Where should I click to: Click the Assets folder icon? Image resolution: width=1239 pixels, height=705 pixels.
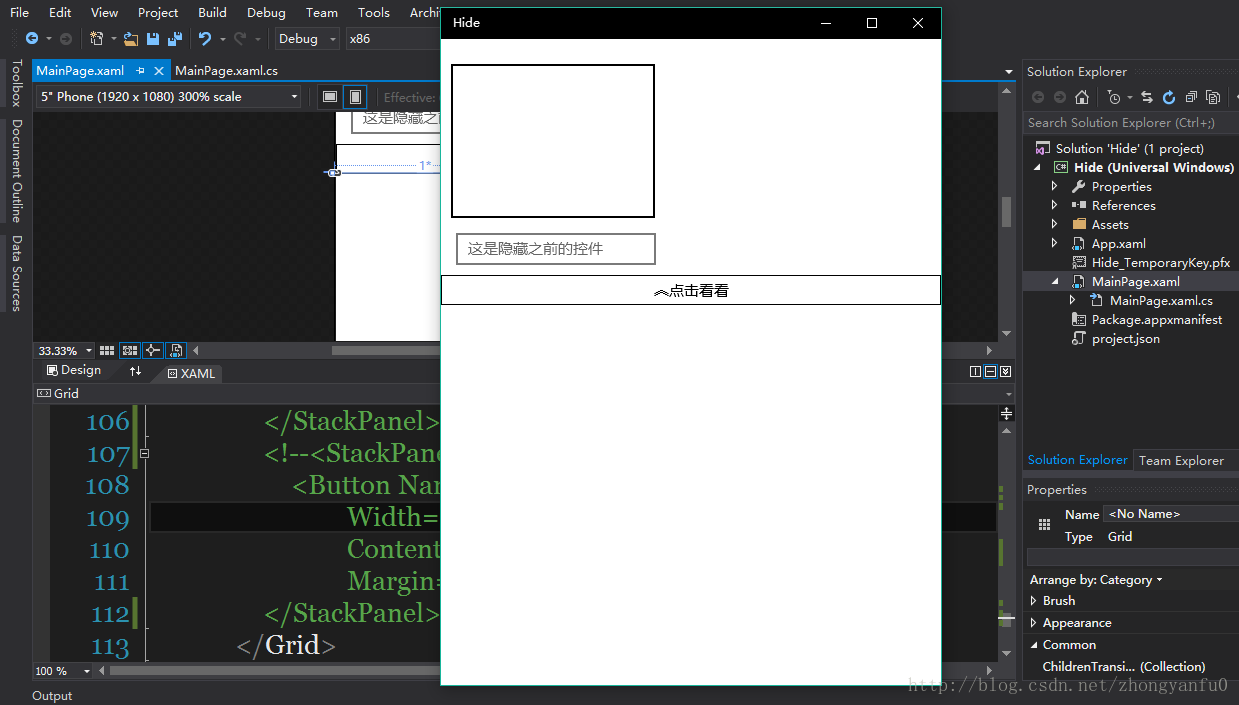pos(1079,225)
